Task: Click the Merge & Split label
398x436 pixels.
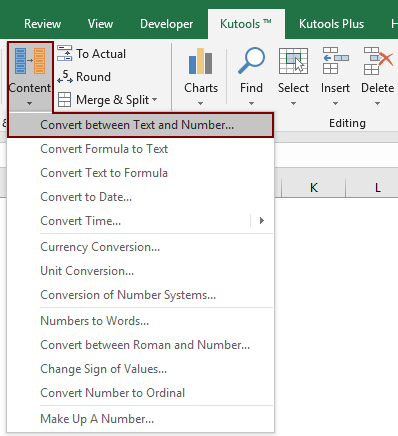Action: tap(113, 100)
